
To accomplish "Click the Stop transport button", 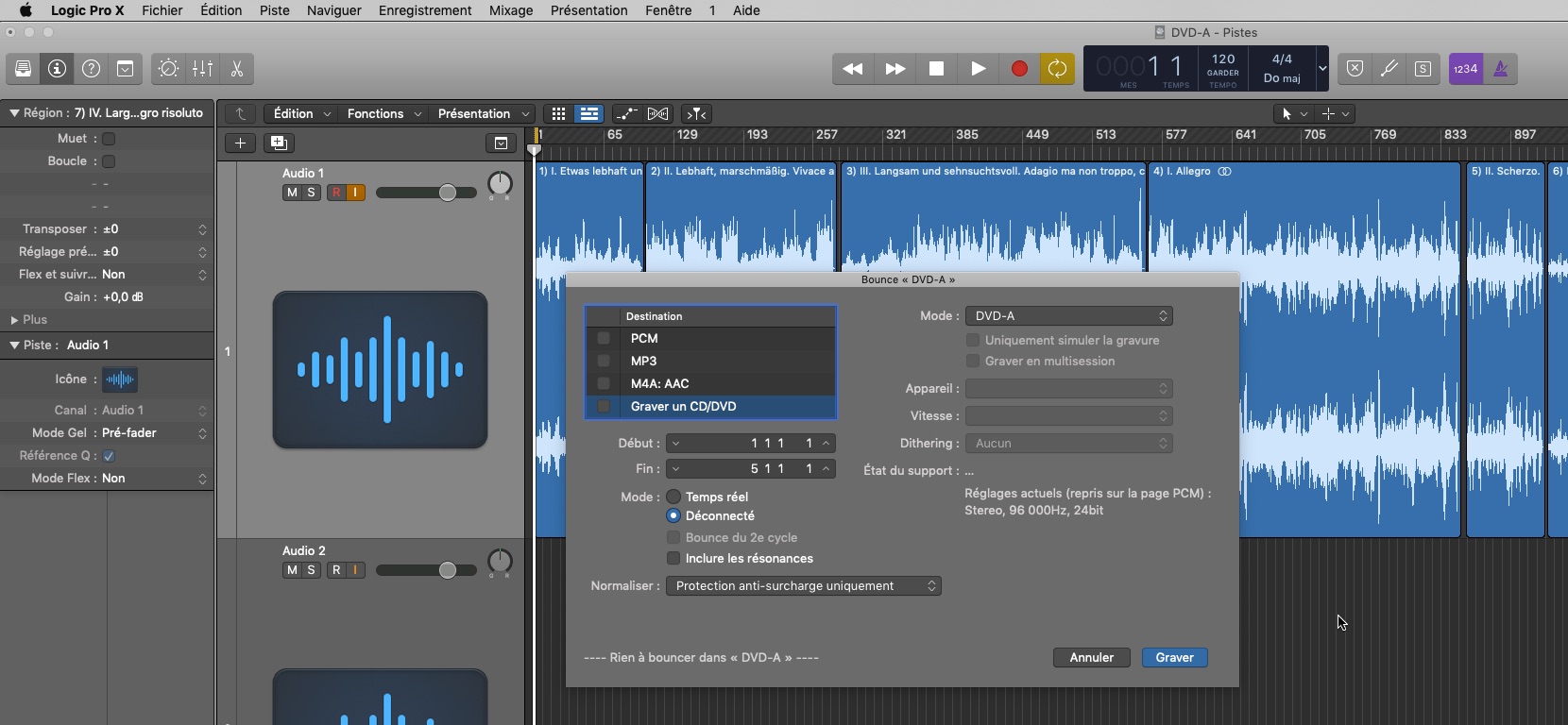I will (x=937, y=69).
